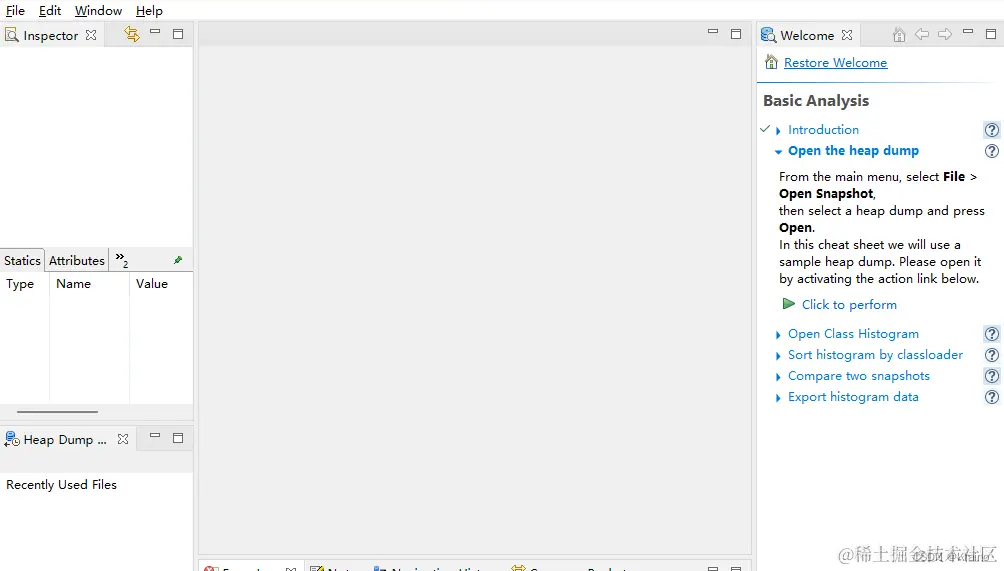Viewport: 1004px width, 571px height.
Task: Click the Inspector horizontal scrollbar
Action: pos(58,412)
